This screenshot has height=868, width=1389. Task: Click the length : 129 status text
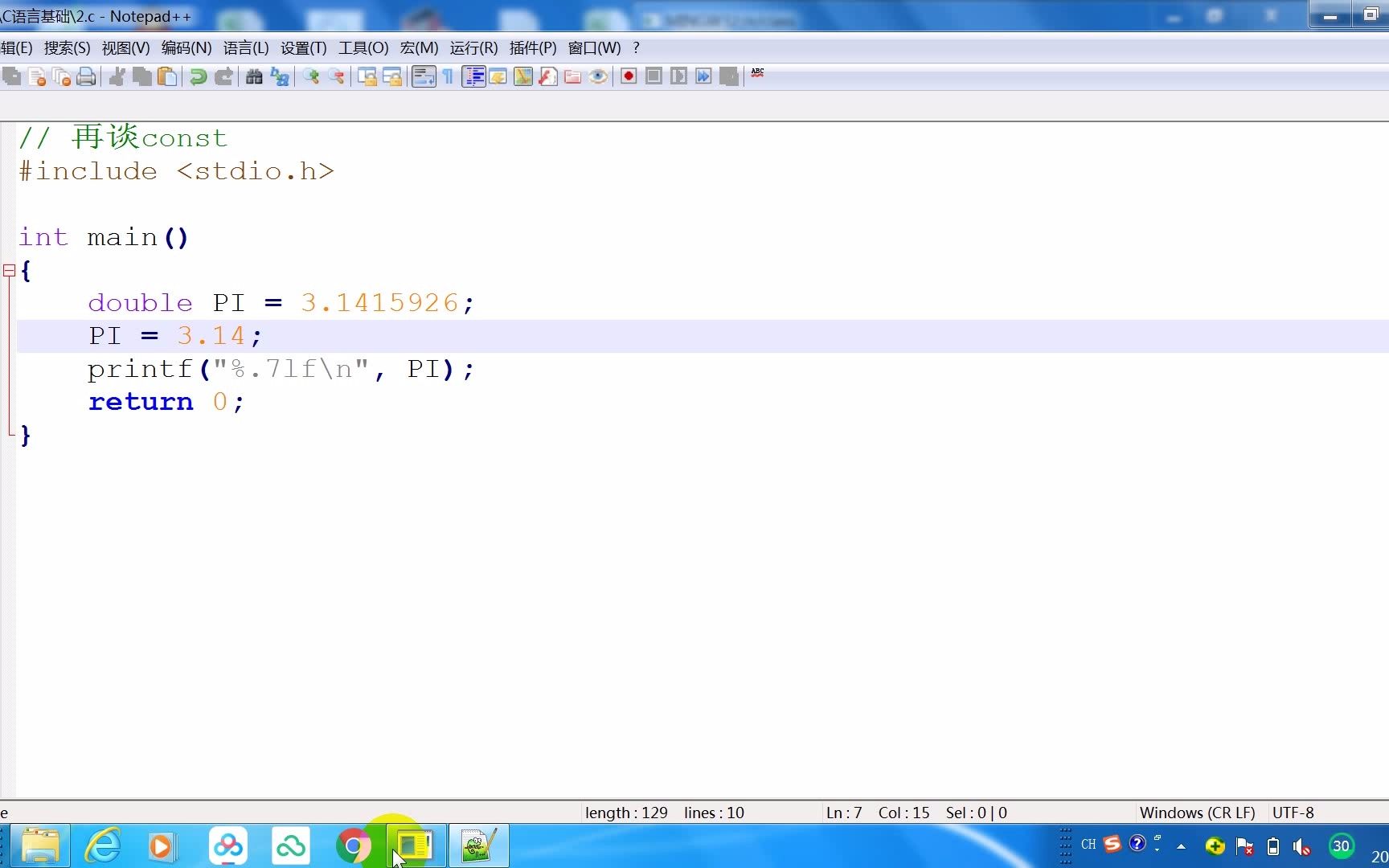point(626,813)
